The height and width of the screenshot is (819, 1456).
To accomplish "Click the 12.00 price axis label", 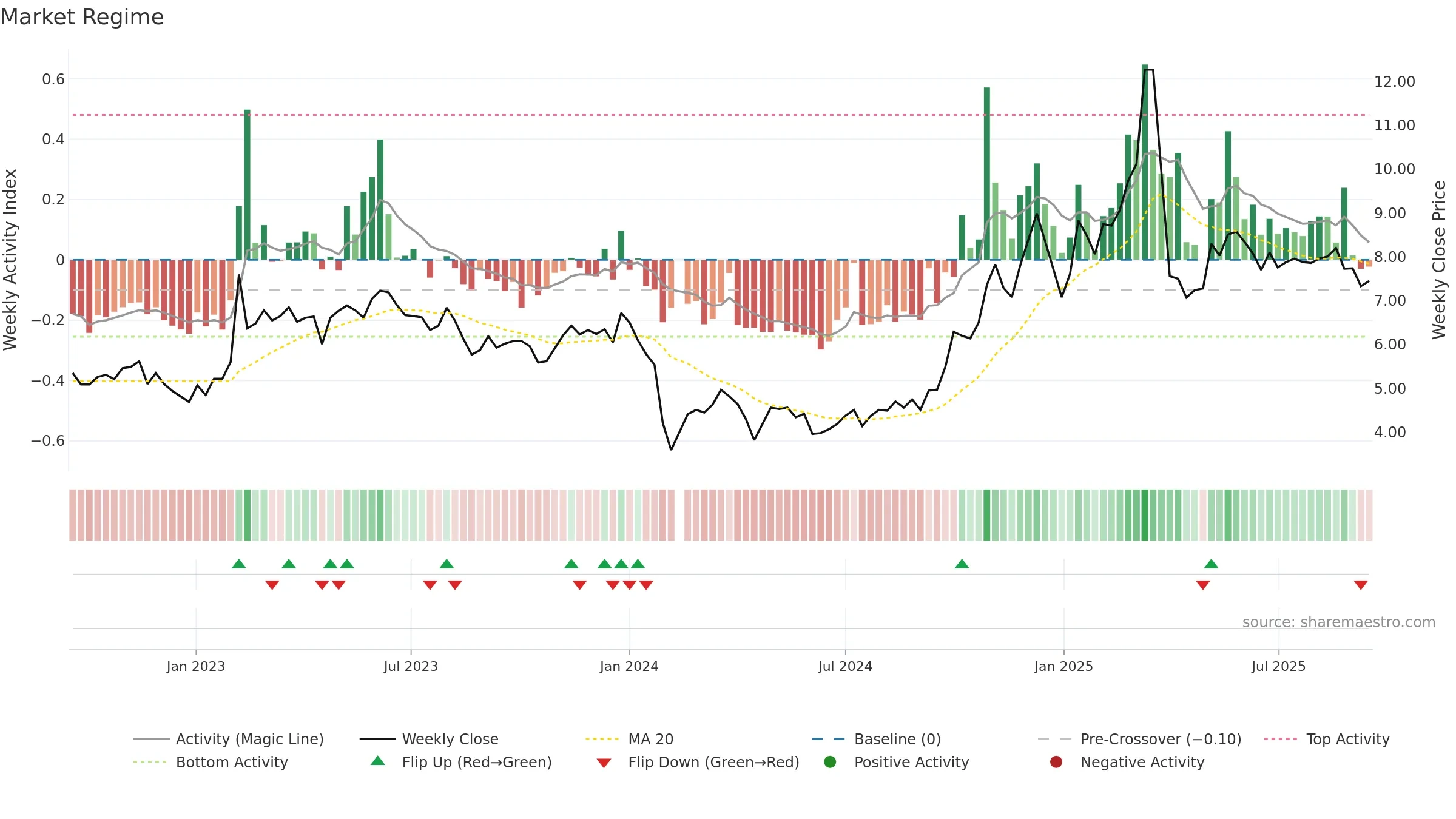I will point(1394,81).
